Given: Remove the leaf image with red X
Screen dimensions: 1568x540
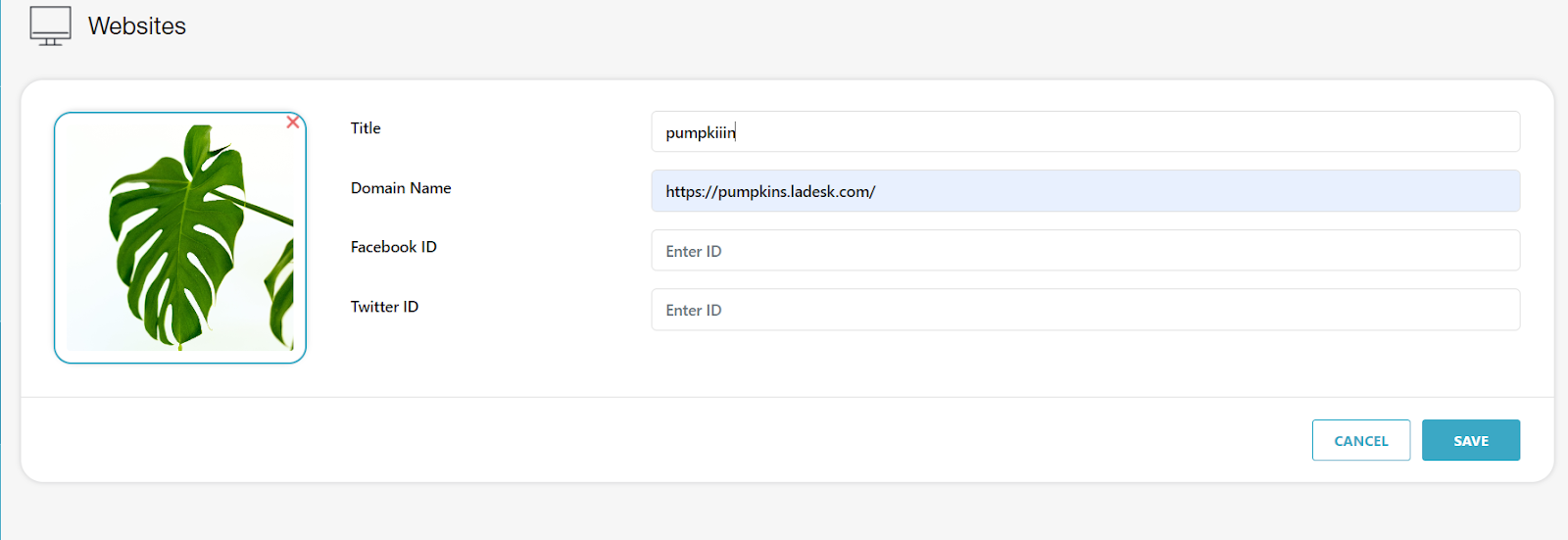Looking at the screenshot, I should coord(292,123).
